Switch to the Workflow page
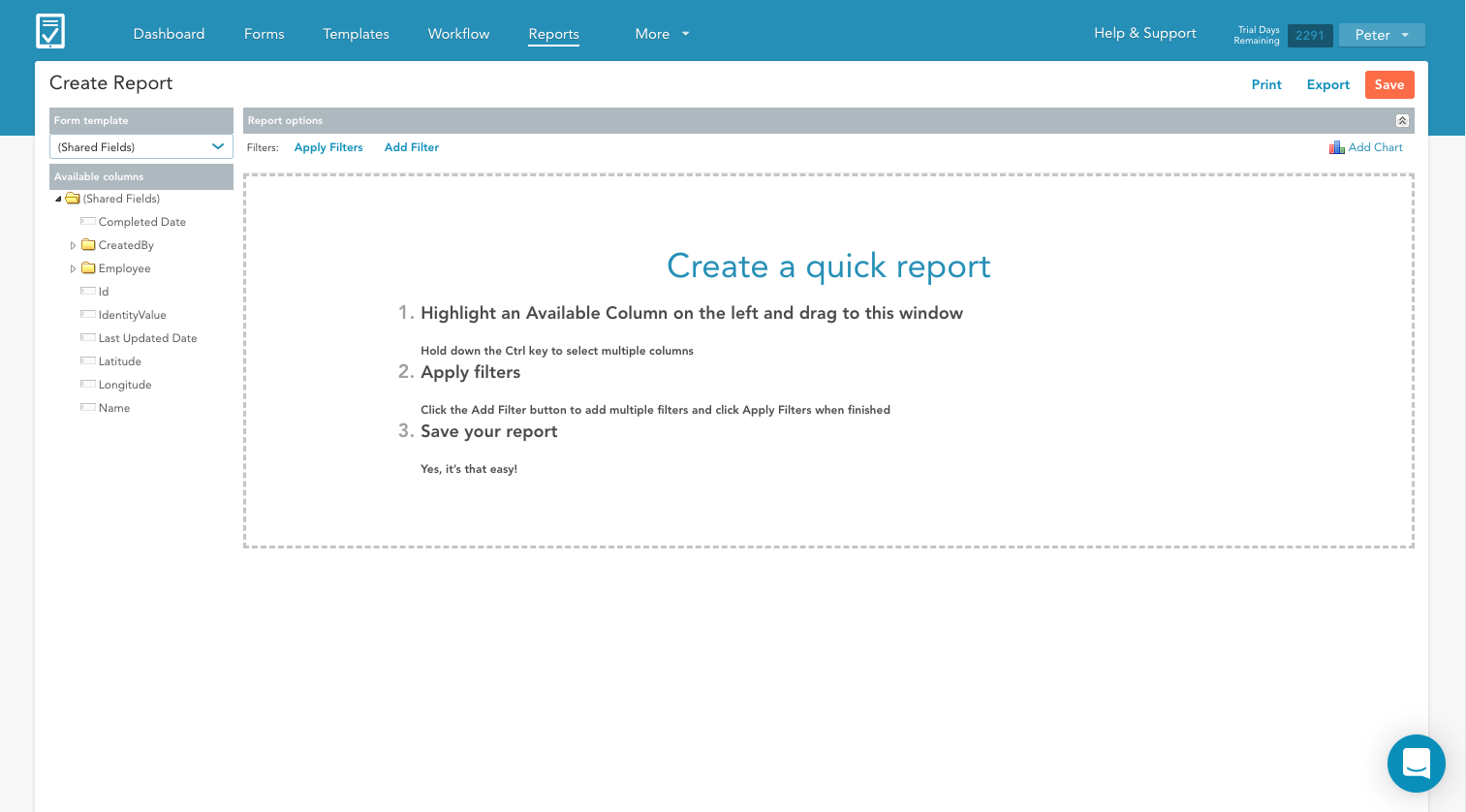Image resolution: width=1466 pixels, height=812 pixels. [x=458, y=34]
